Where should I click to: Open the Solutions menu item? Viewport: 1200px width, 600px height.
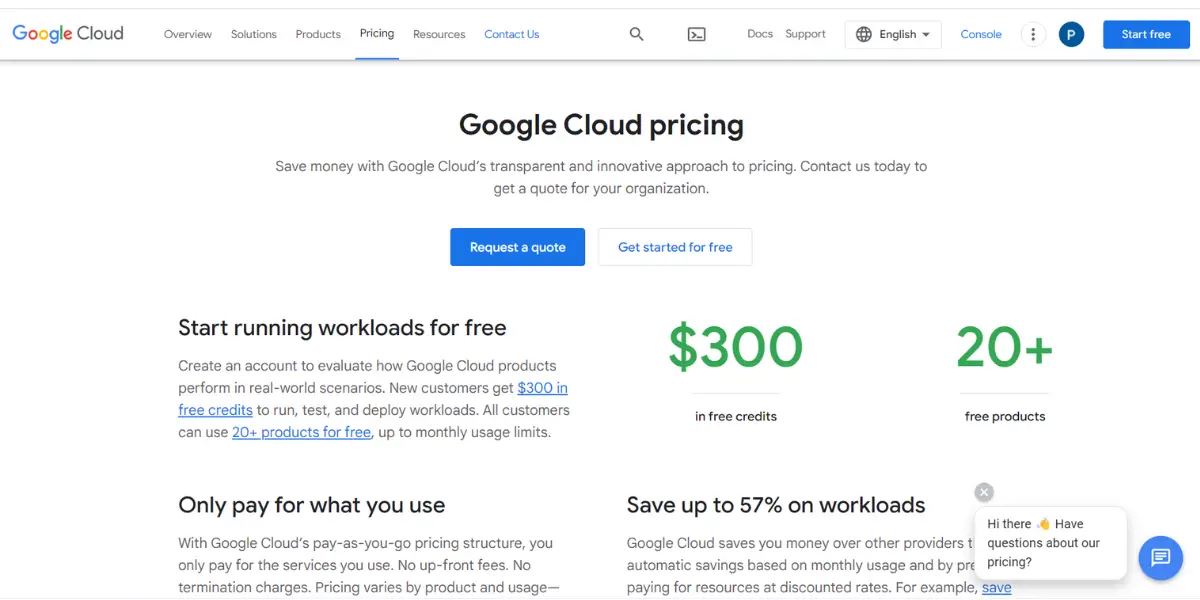pyautogui.click(x=254, y=34)
